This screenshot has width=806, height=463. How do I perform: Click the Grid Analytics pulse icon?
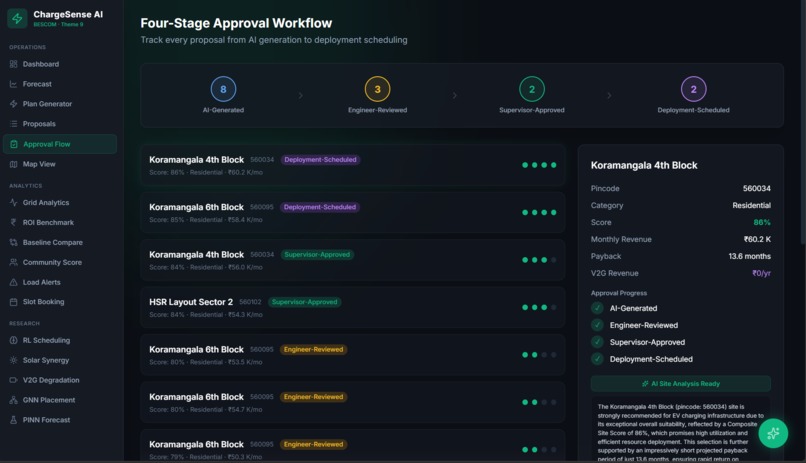(x=13, y=202)
